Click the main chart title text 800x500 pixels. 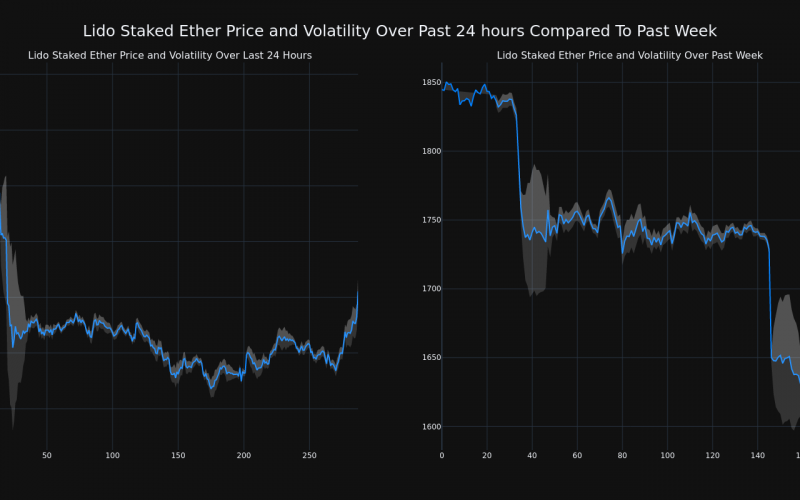400,31
